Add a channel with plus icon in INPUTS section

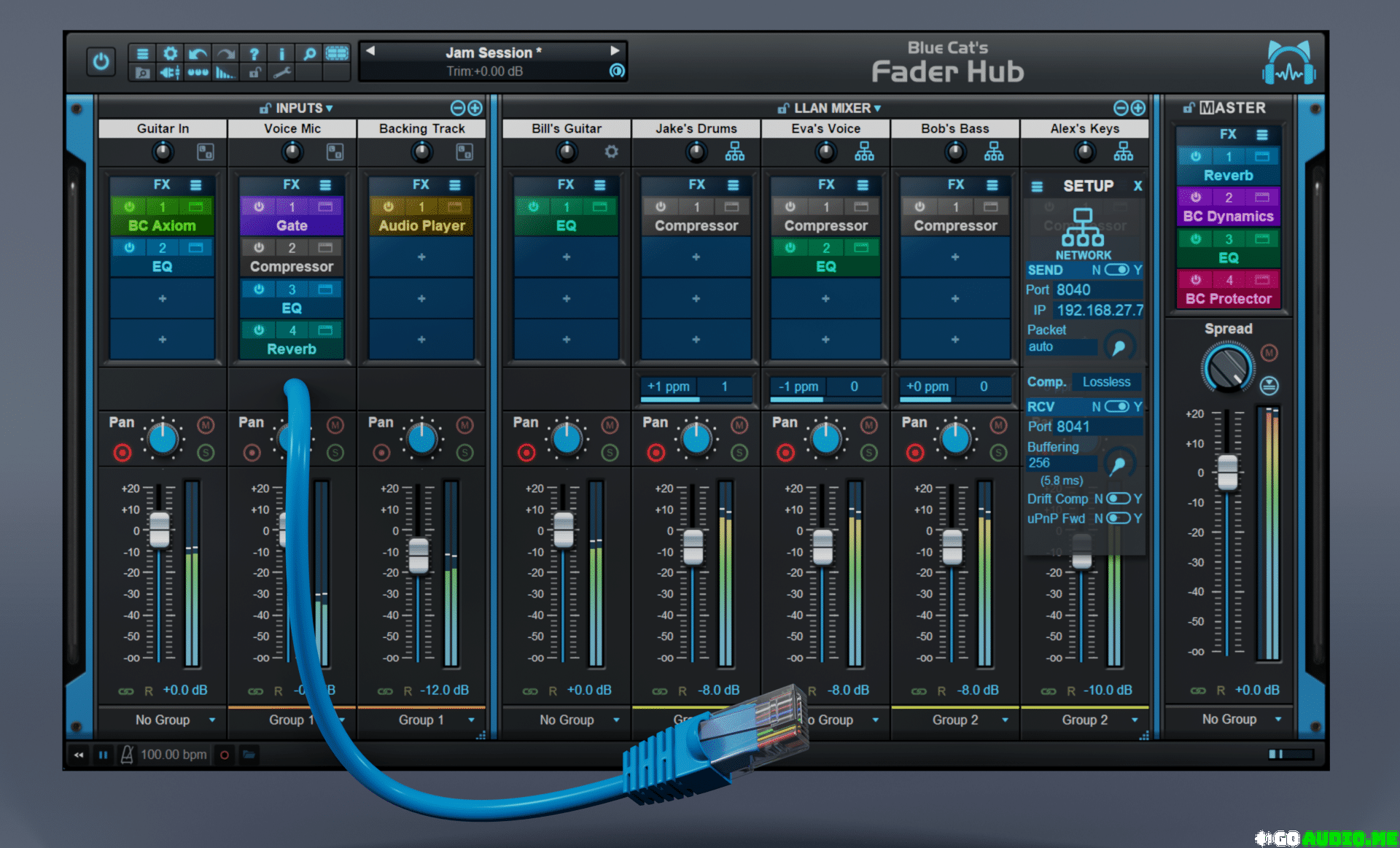[x=475, y=108]
